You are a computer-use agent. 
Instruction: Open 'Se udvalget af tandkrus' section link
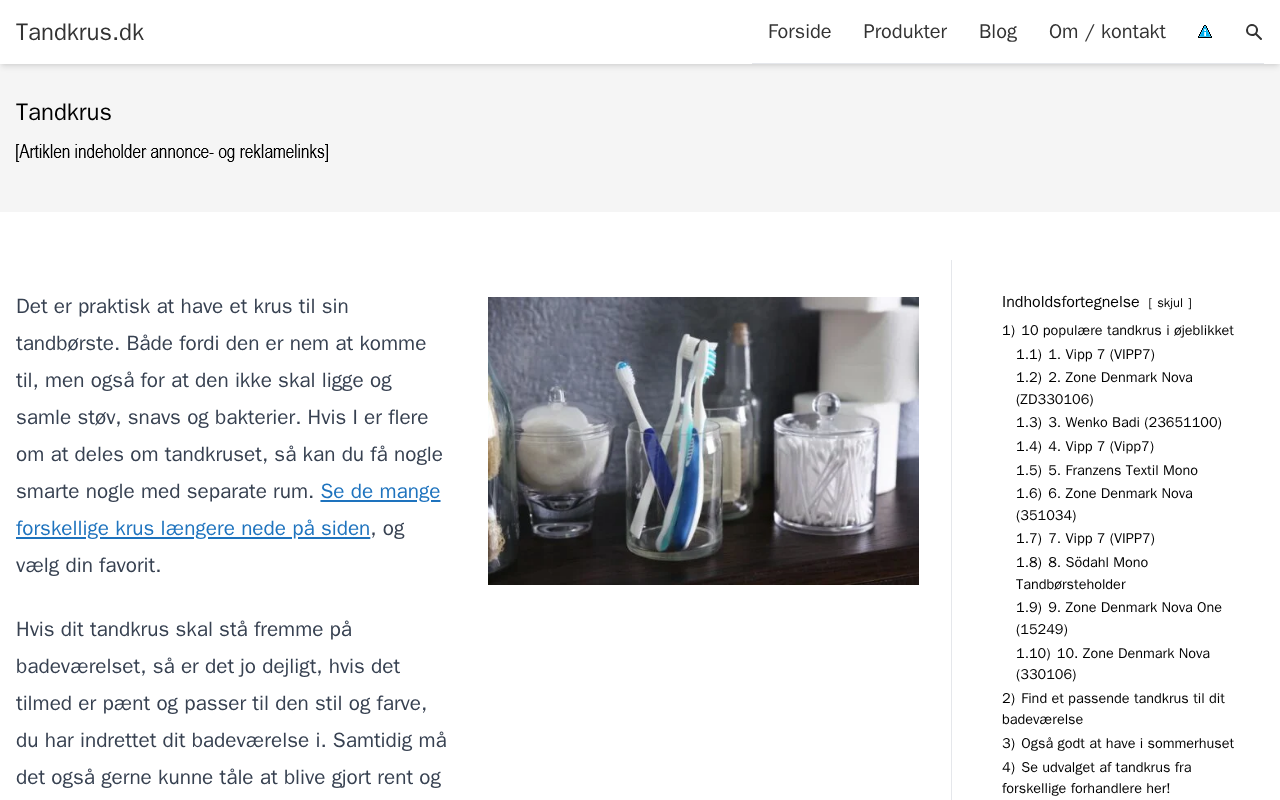pyautogui.click(x=1097, y=778)
